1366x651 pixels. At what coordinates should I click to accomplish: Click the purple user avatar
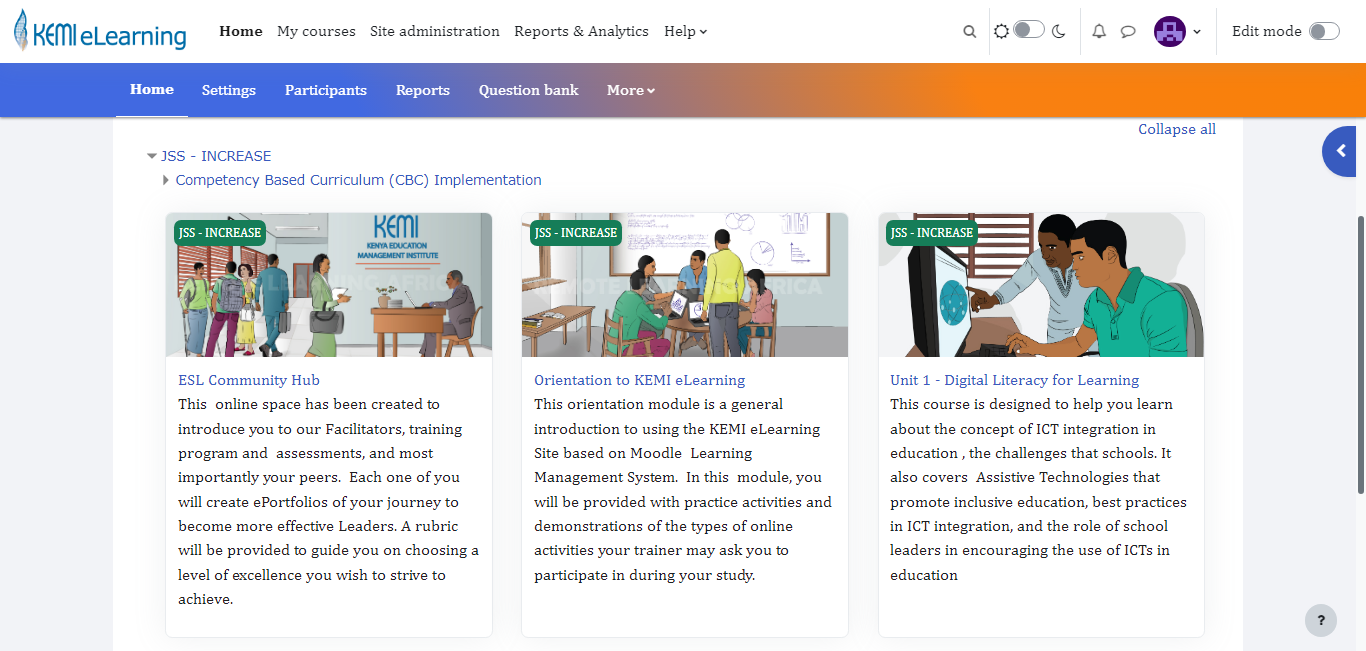[x=1170, y=32]
